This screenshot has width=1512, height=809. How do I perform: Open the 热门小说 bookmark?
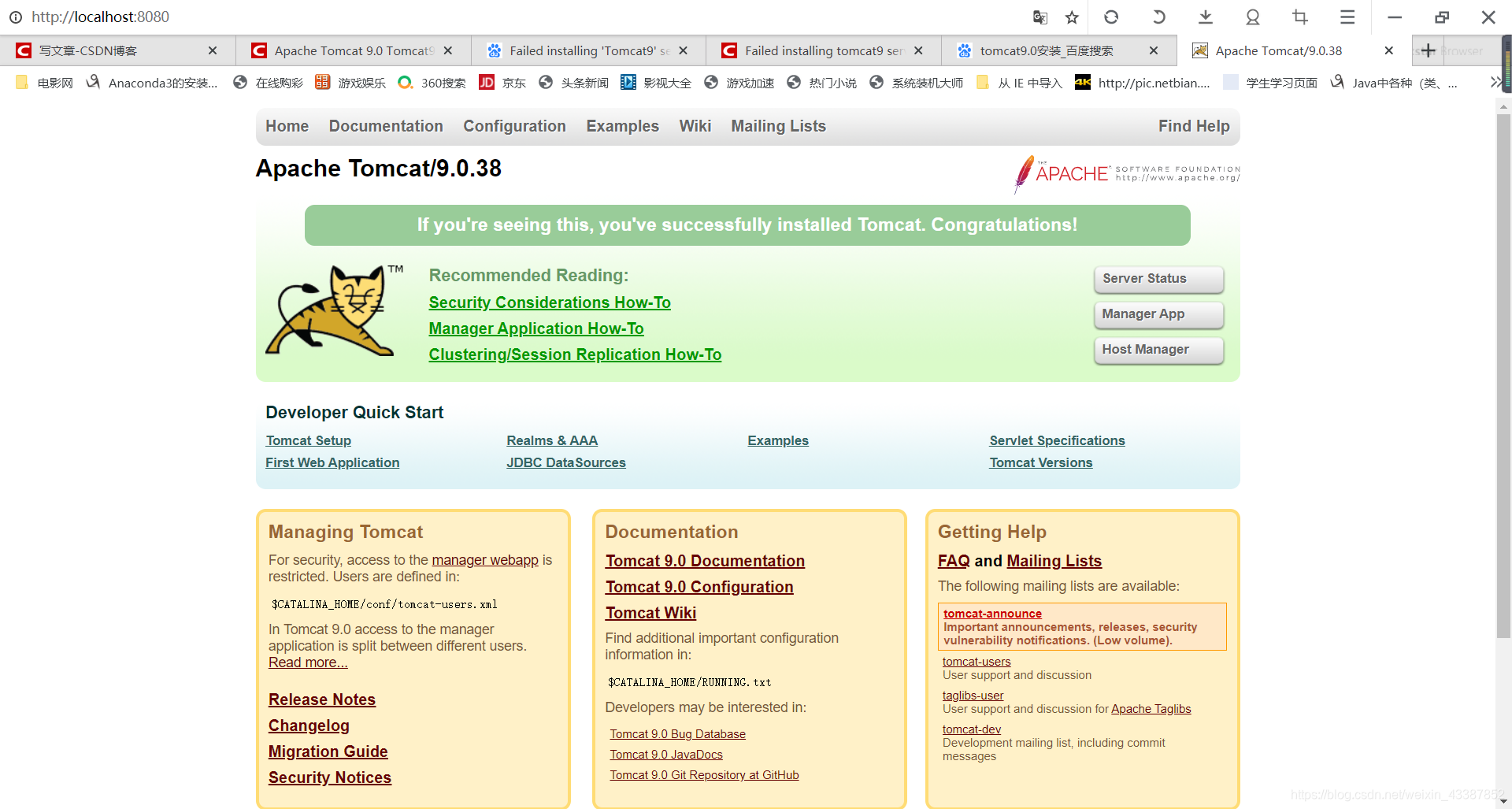[x=822, y=83]
